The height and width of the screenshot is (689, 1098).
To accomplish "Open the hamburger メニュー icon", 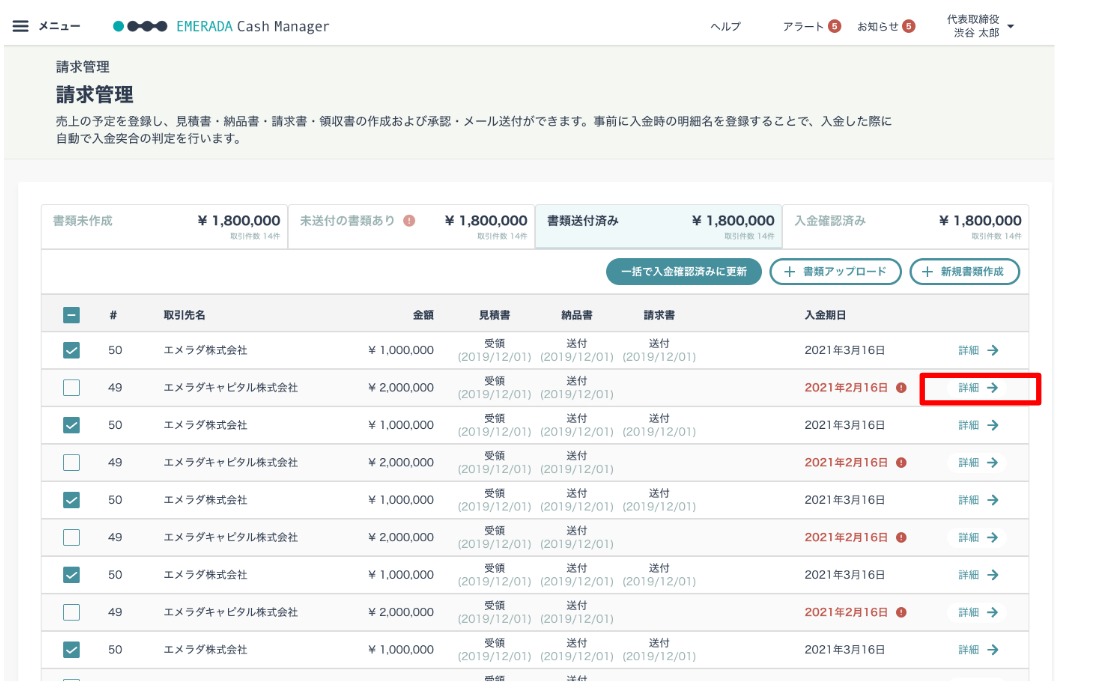I will (x=21, y=26).
